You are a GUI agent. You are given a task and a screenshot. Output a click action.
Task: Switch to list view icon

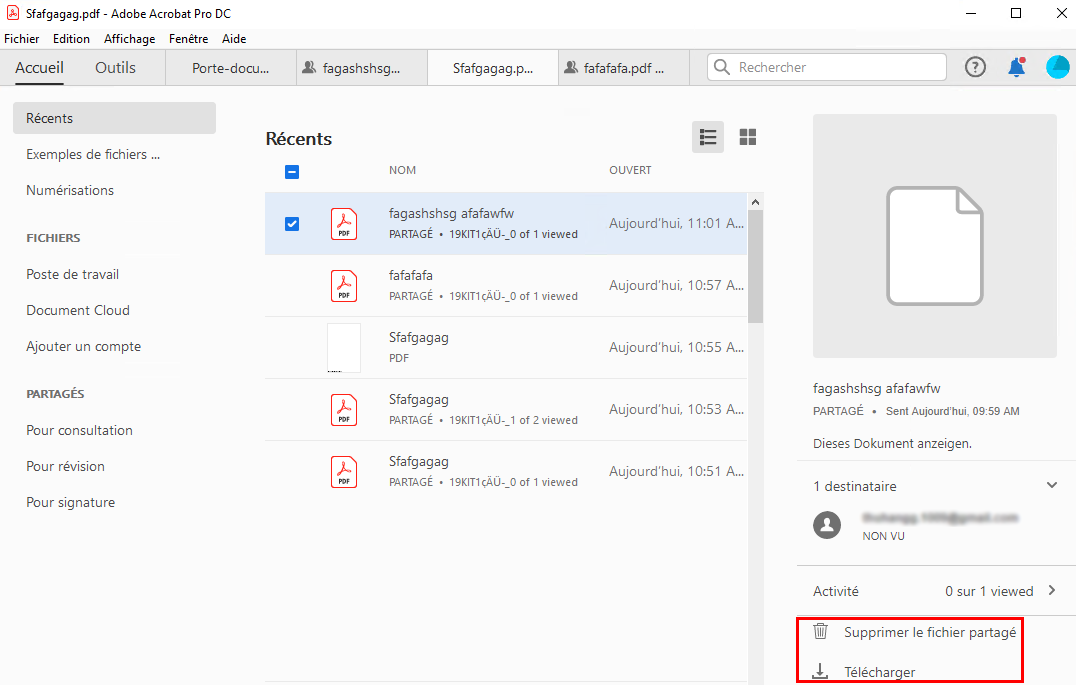tap(707, 137)
